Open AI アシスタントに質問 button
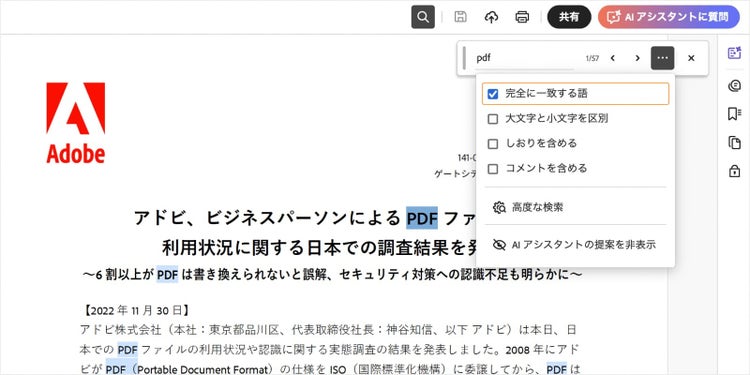750x375 pixels. point(669,17)
